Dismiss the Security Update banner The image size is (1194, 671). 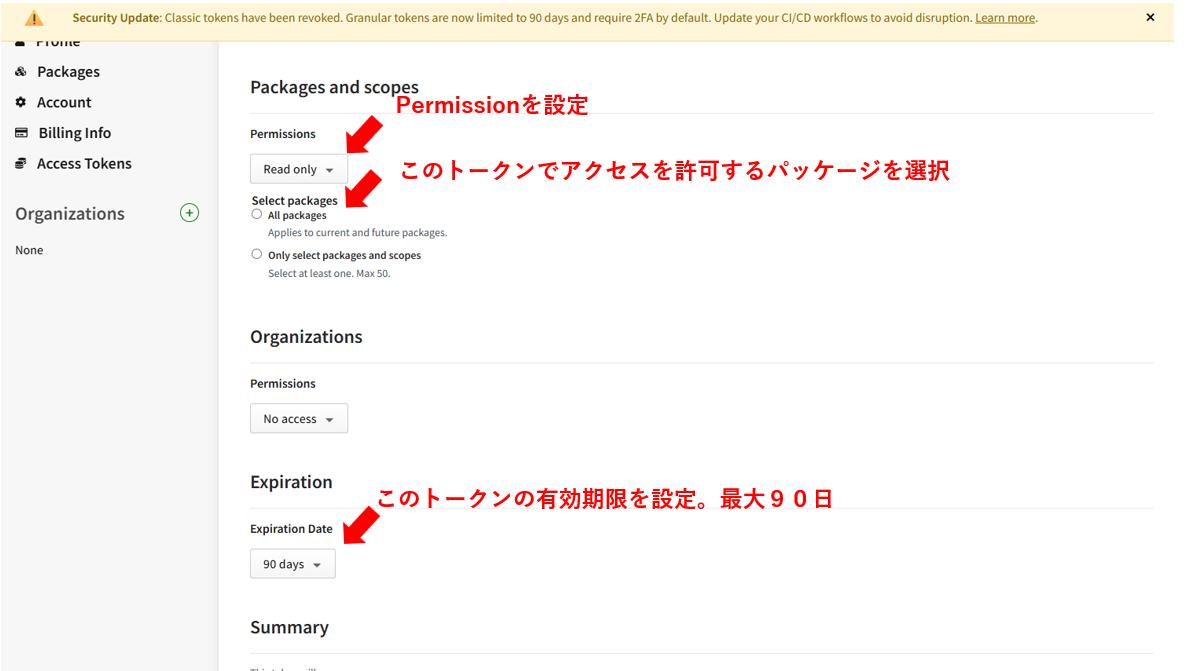point(1150,18)
